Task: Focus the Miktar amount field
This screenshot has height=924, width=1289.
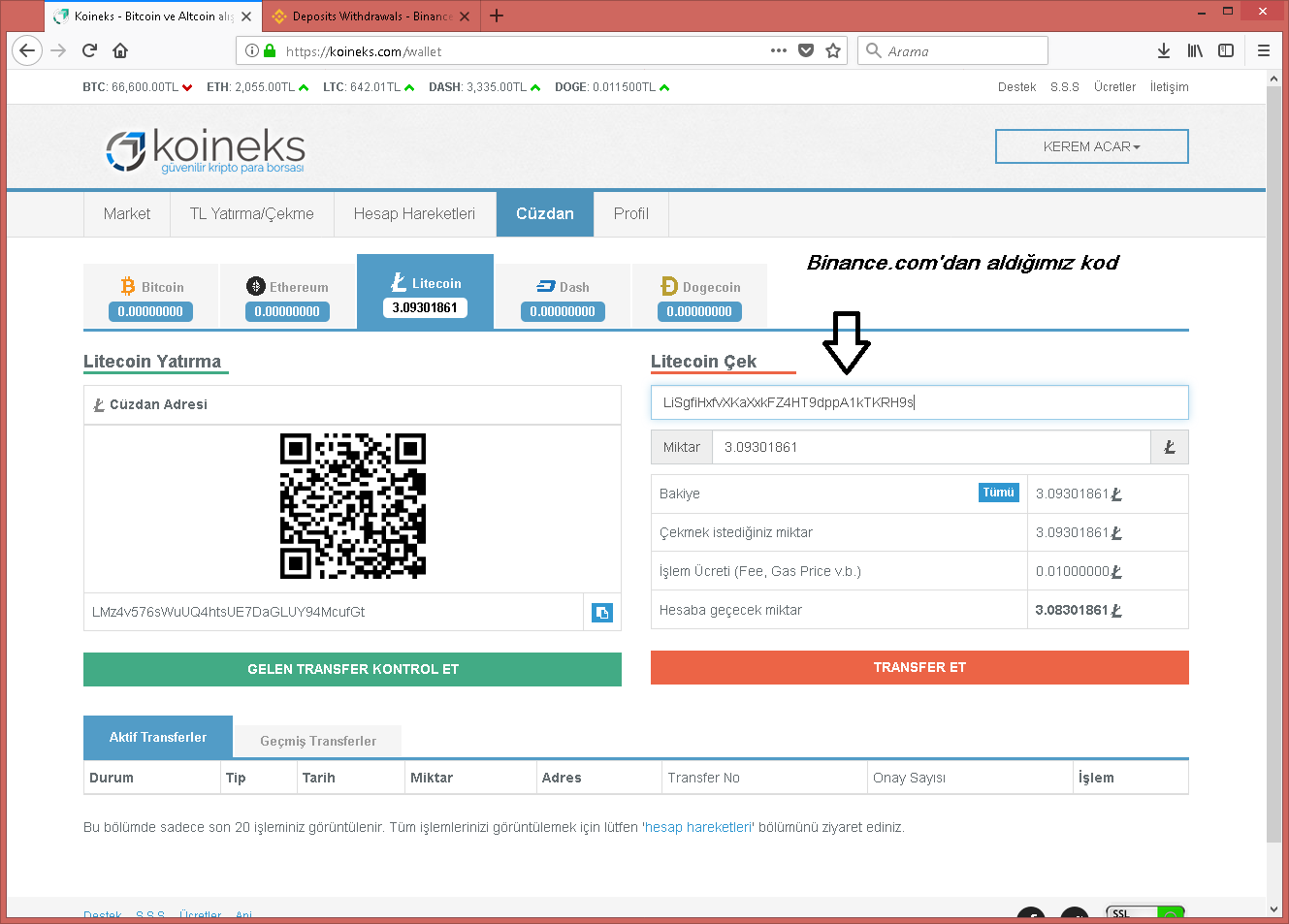Action: pos(931,447)
